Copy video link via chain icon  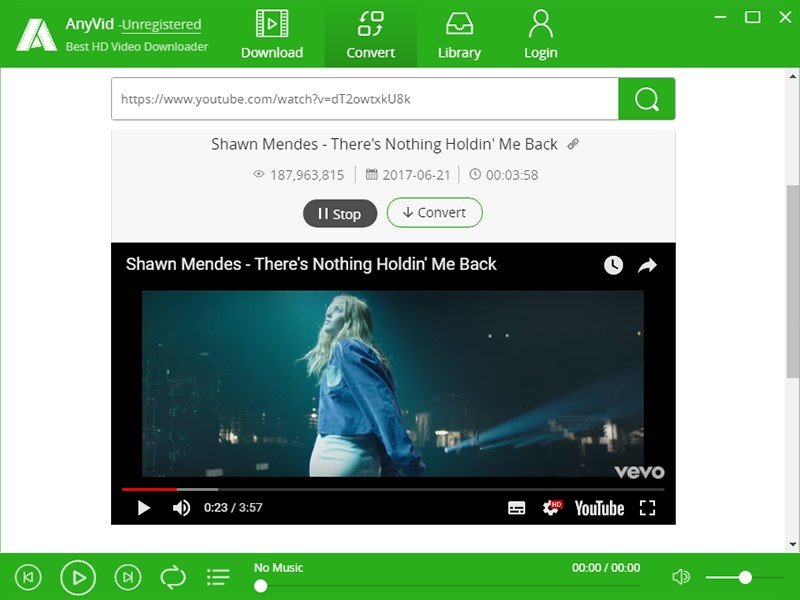(x=573, y=144)
